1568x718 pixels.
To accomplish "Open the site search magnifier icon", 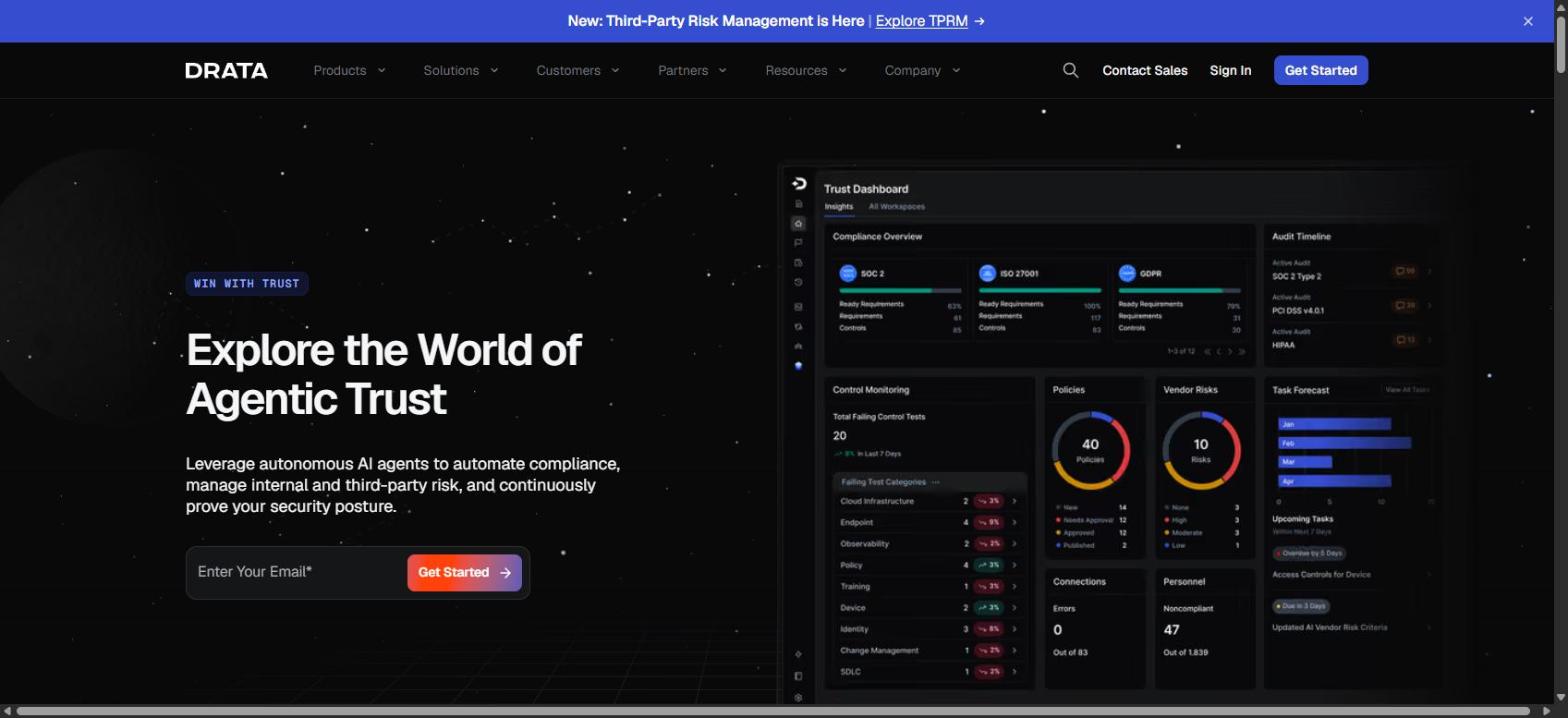I will pyautogui.click(x=1070, y=70).
